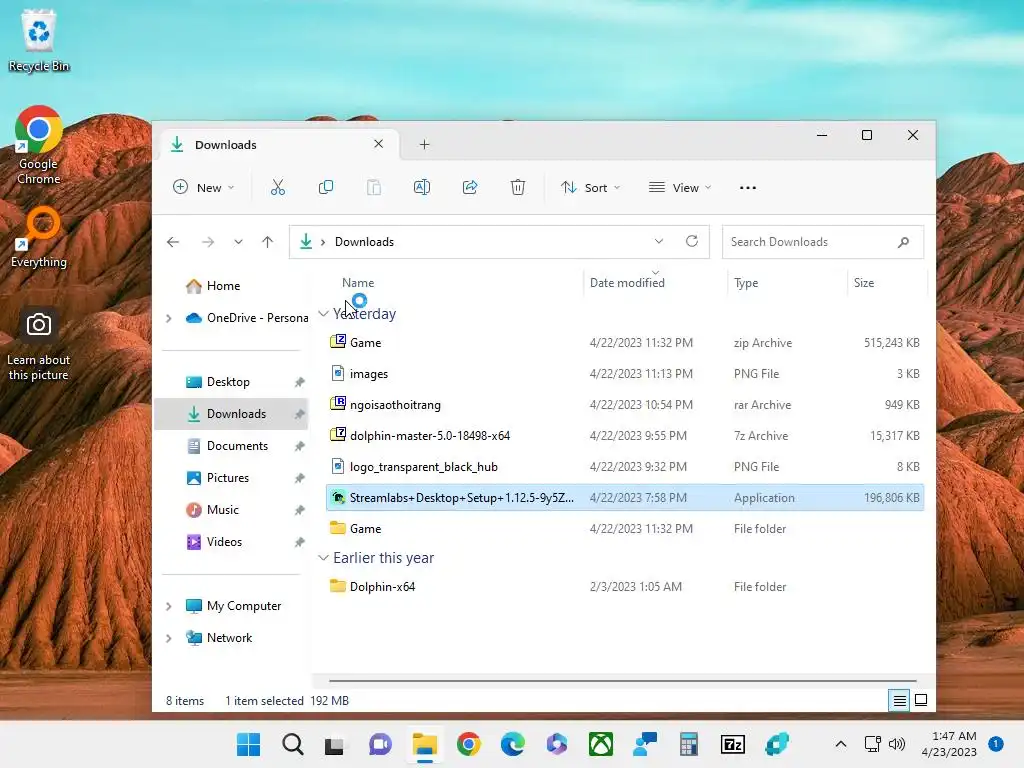The height and width of the screenshot is (768, 1024).
Task: Click the Delete trash can icon
Action: coord(518,187)
